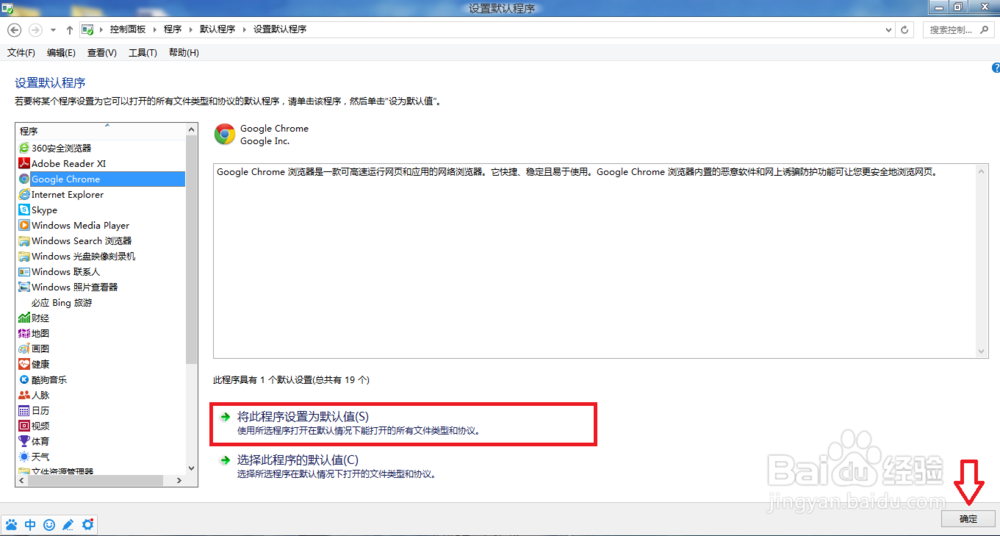Viewport: 1000px width, 536px height.
Task: Click the Internet Explorer icon
Action: (24, 195)
